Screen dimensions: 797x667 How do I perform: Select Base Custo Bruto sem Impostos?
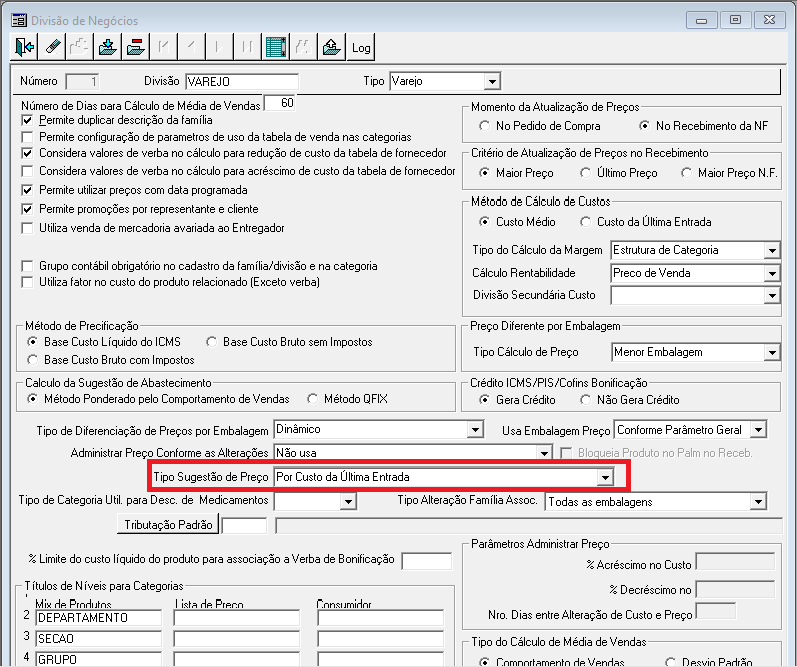pos(211,342)
